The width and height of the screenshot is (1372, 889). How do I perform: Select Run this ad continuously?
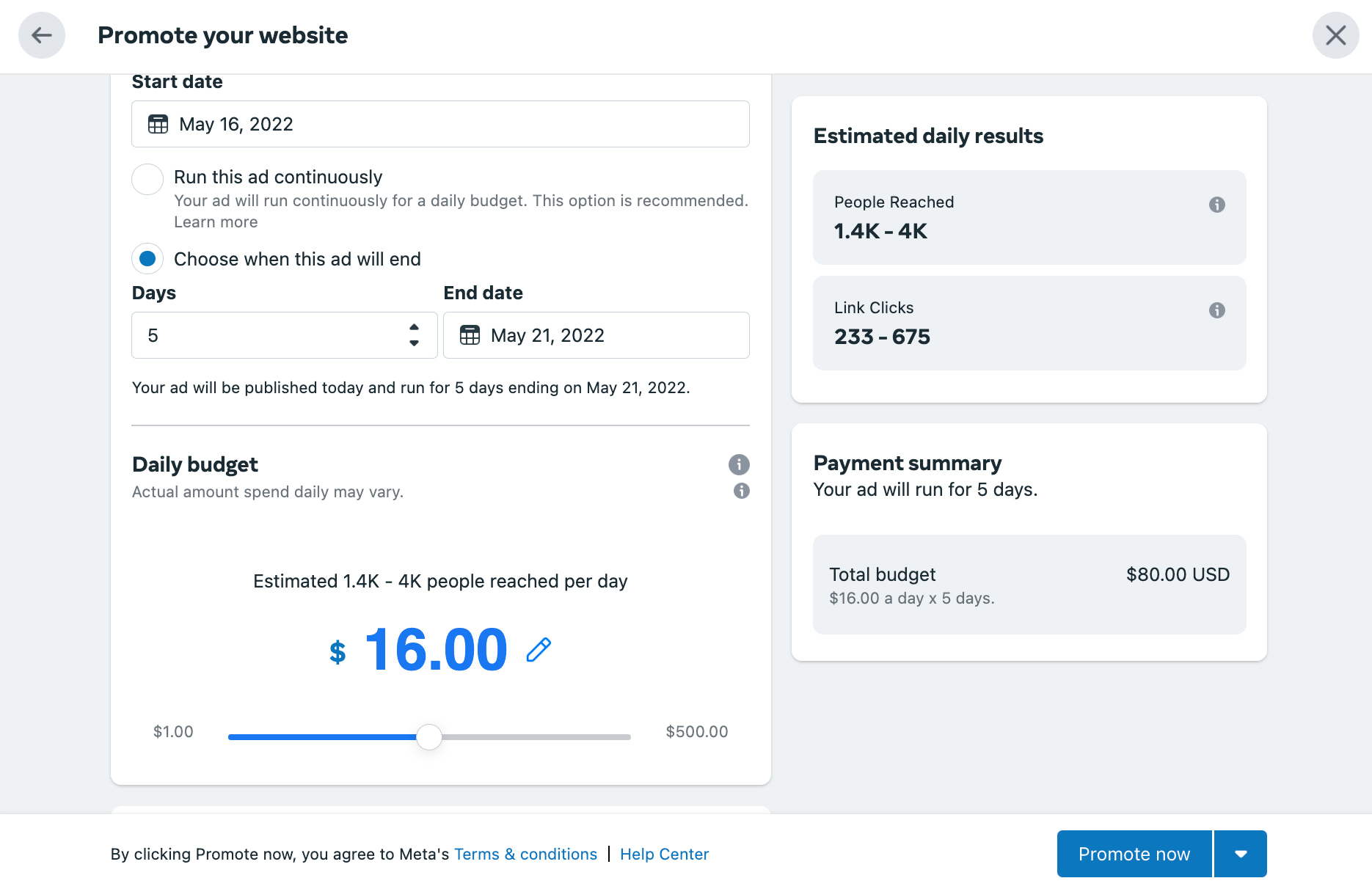coord(147,179)
